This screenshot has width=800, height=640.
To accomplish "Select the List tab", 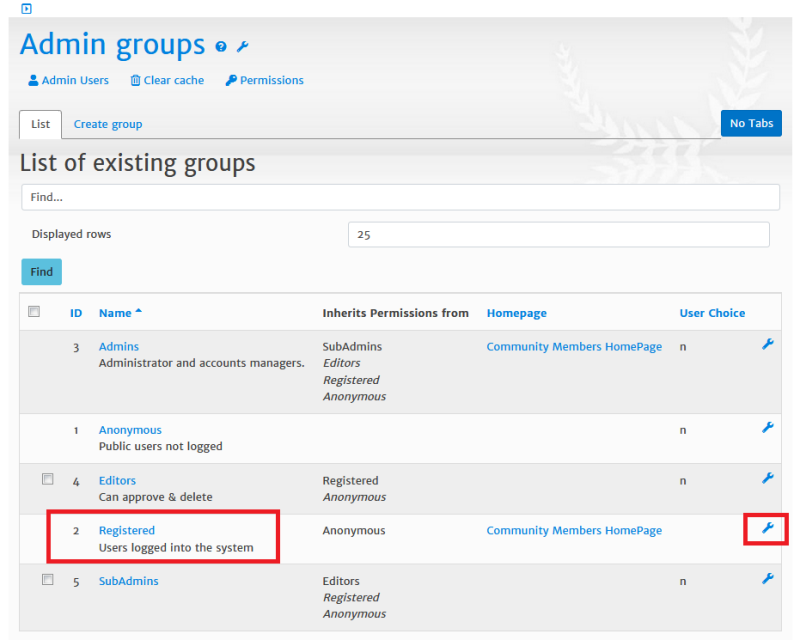I will (x=40, y=125).
